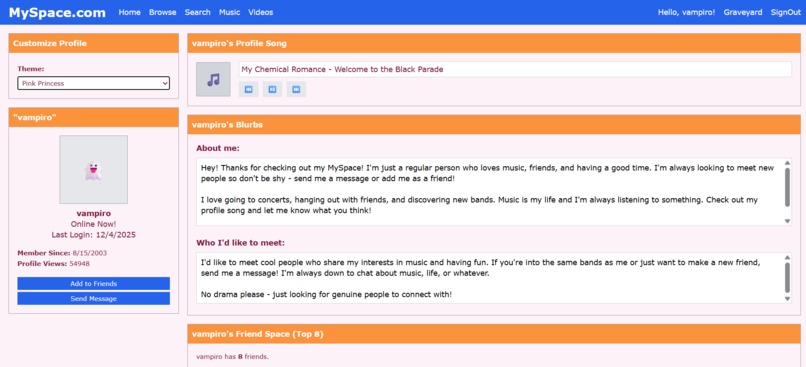
Task: Click the About me scrollbar thumb
Action: 787,187
